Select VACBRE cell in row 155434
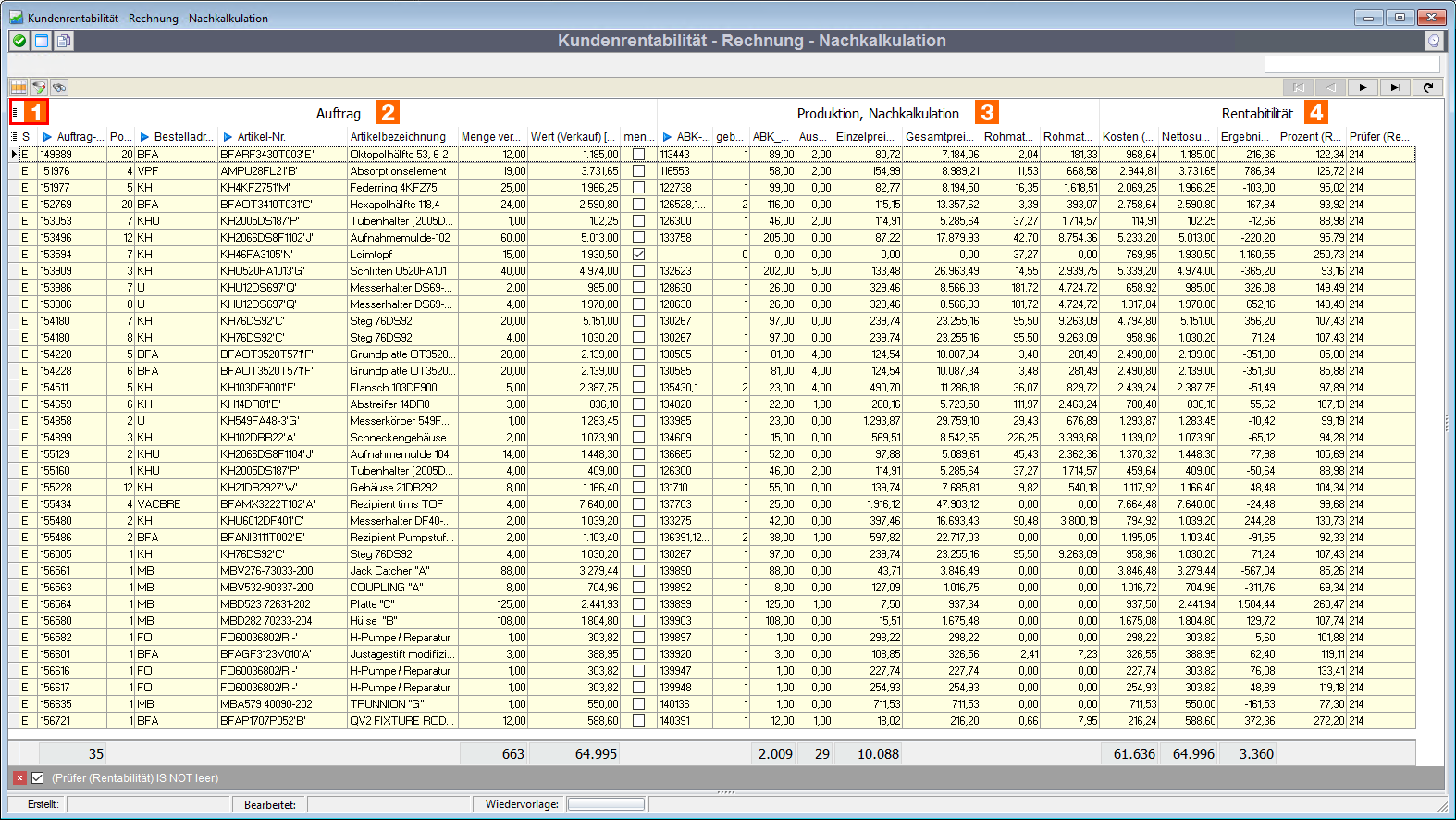Viewport: 1456px width, 820px height. pos(176,504)
